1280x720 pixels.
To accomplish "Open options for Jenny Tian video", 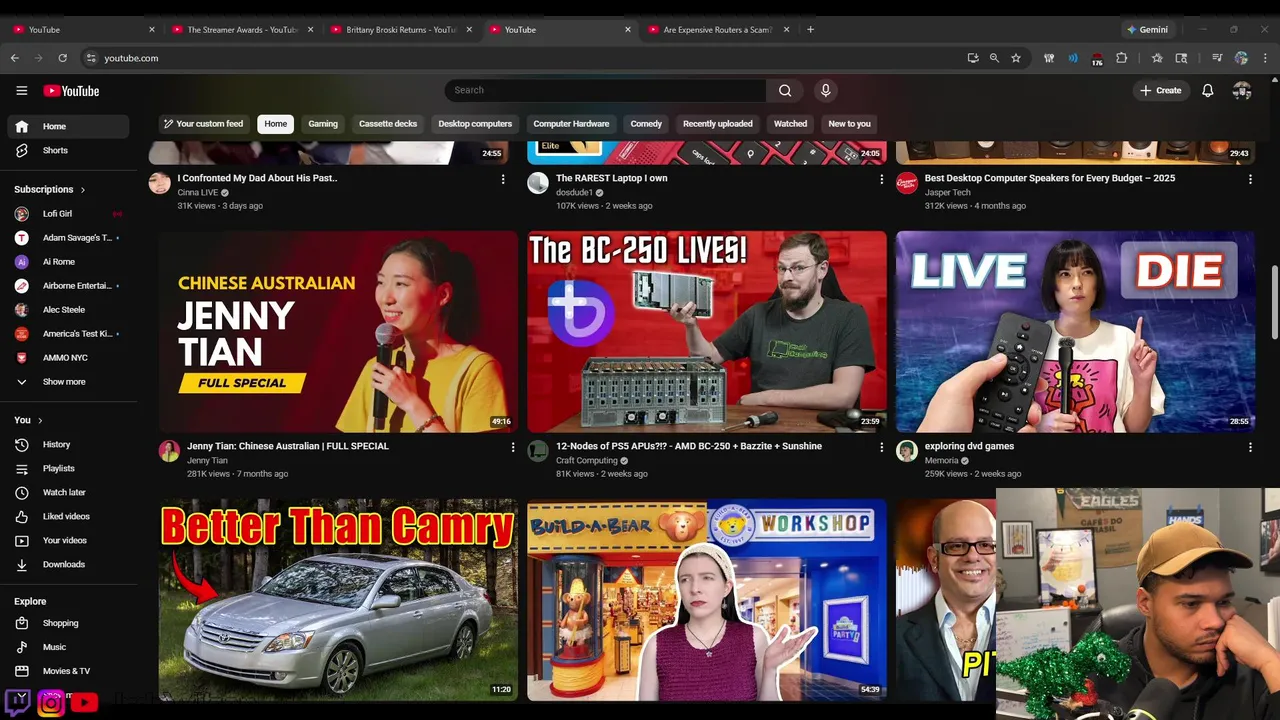I will [513, 447].
